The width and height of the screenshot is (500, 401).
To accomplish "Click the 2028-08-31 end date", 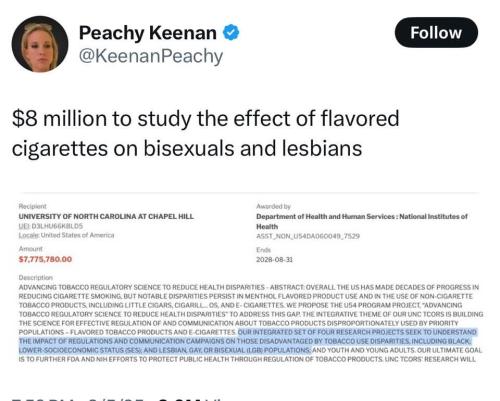I will [274, 259].
